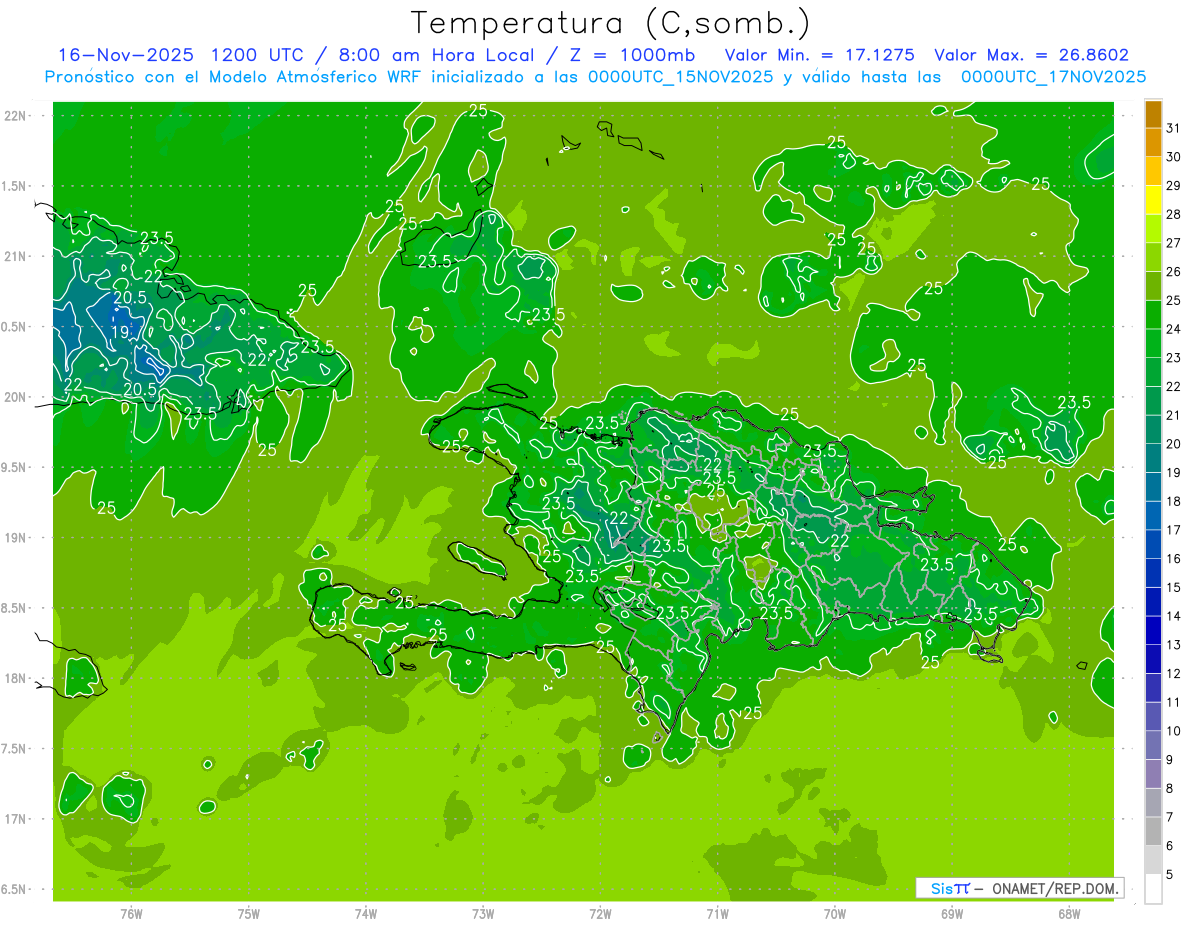The image size is (1200, 927).
Task: Click the title "Temperatura (C,somb.)"
Action: (611, 24)
